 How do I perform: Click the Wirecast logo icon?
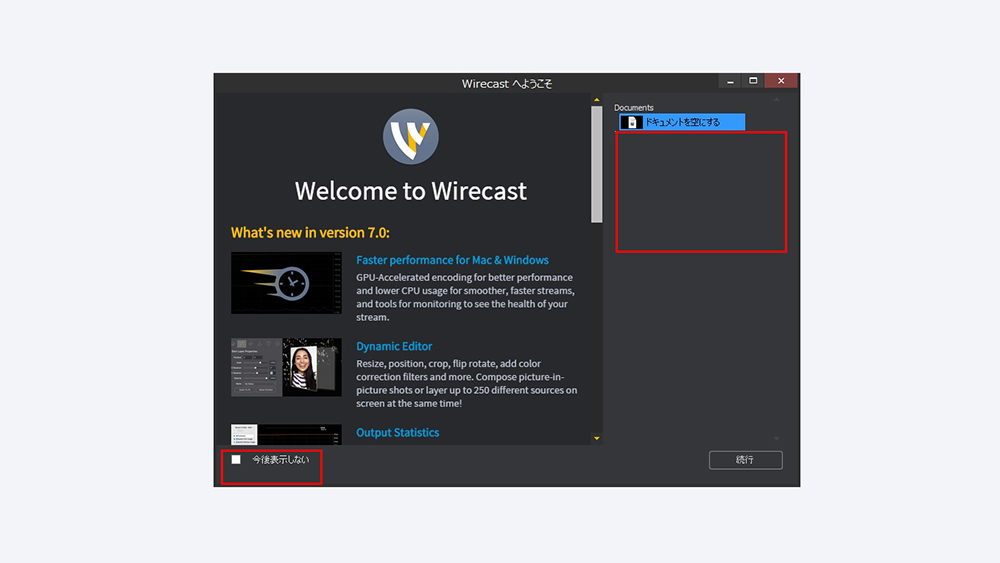[x=410, y=136]
